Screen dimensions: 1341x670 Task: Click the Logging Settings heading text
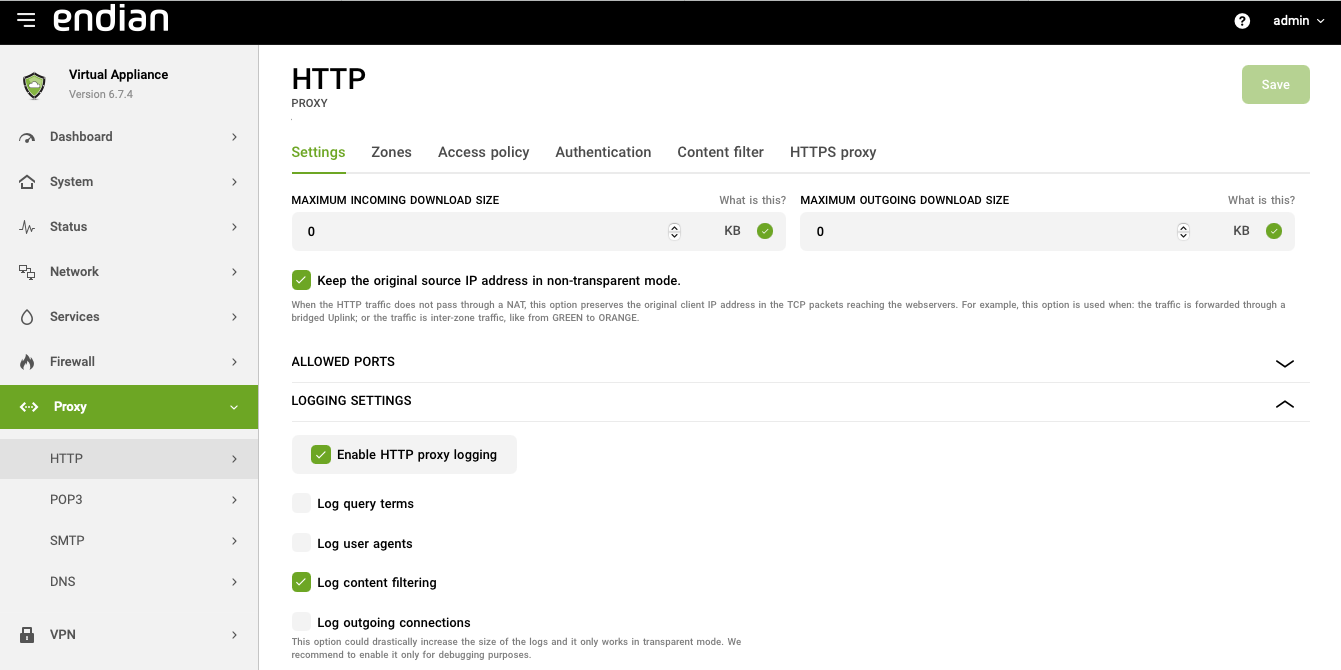point(351,400)
